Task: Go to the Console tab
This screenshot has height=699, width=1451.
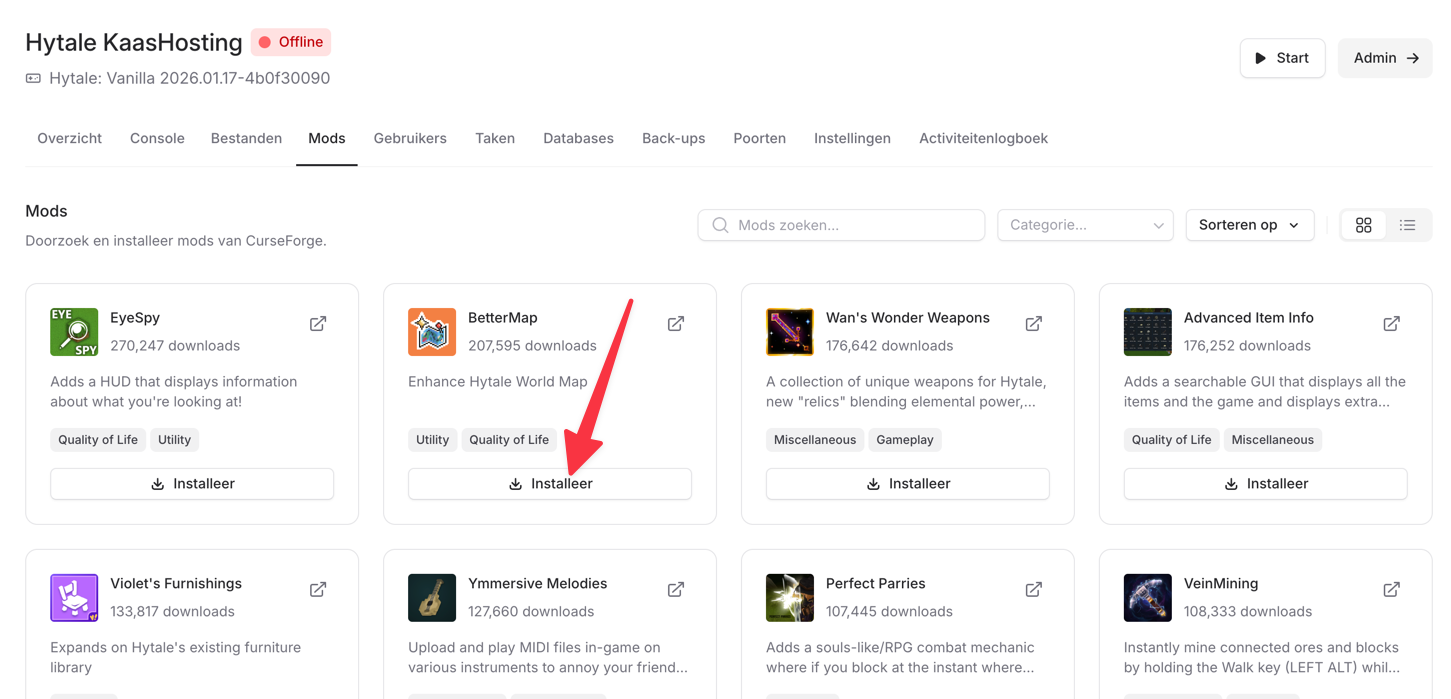Action: (x=157, y=138)
